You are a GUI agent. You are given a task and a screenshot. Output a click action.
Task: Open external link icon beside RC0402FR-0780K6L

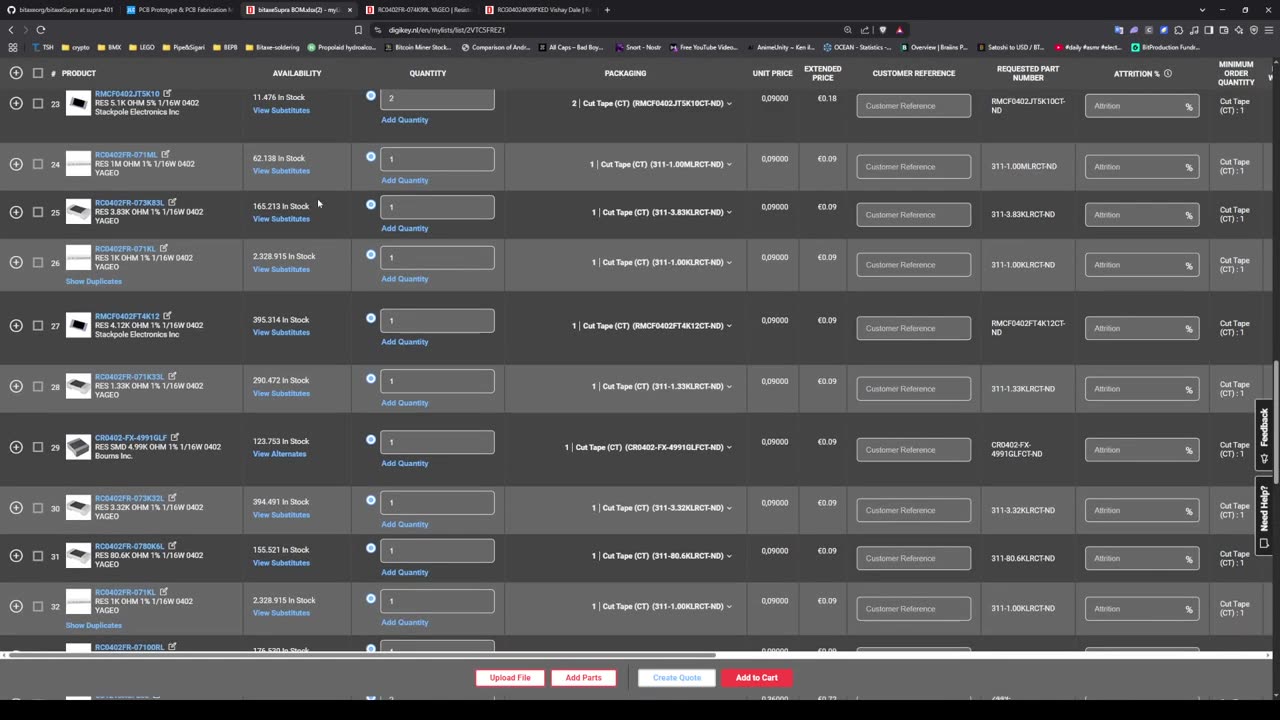point(172,546)
